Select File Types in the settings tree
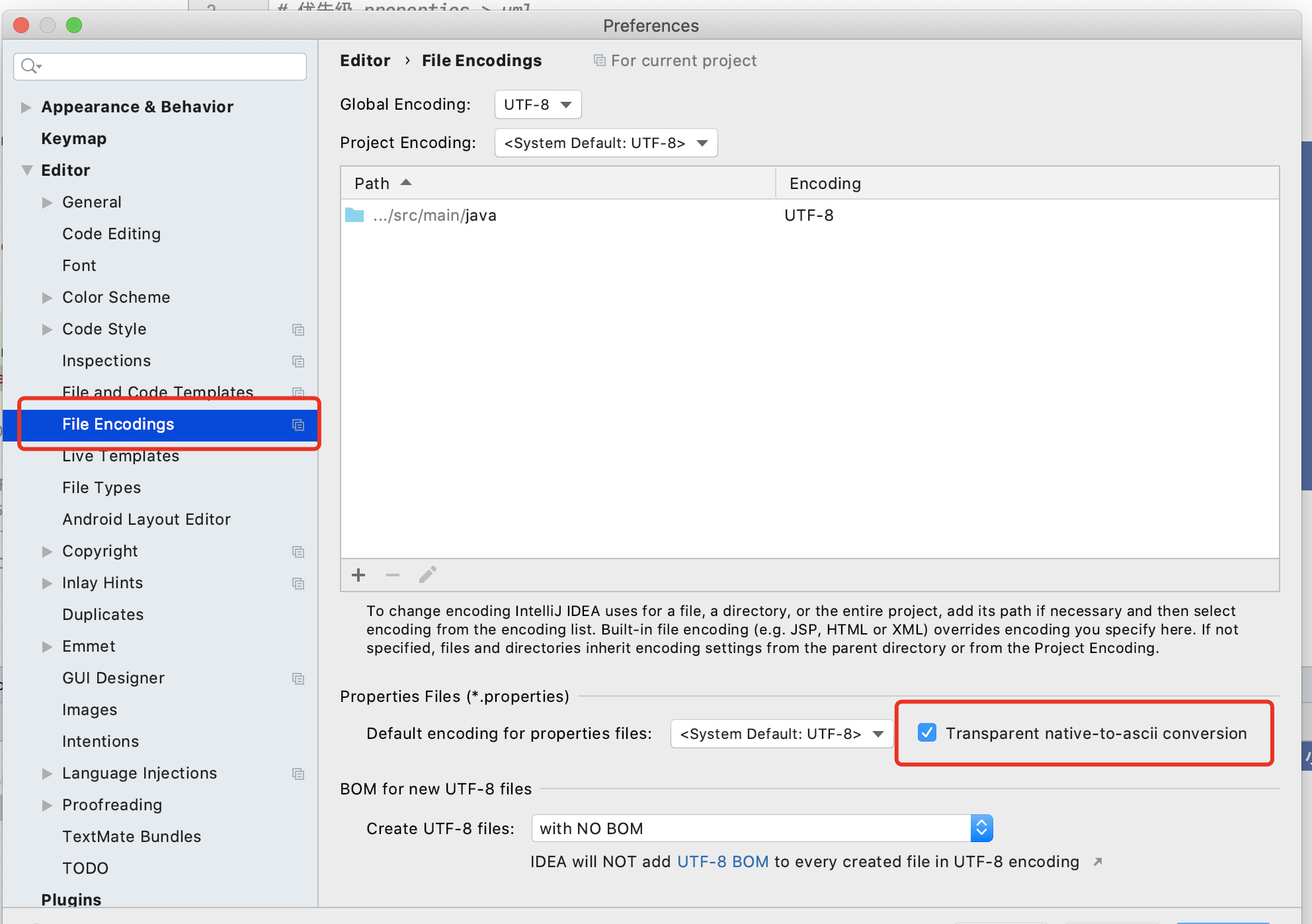 pos(102,488)
